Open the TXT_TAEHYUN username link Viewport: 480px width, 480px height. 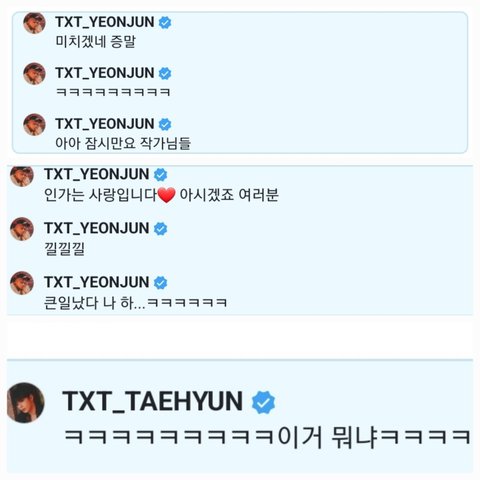click(153, 401)
